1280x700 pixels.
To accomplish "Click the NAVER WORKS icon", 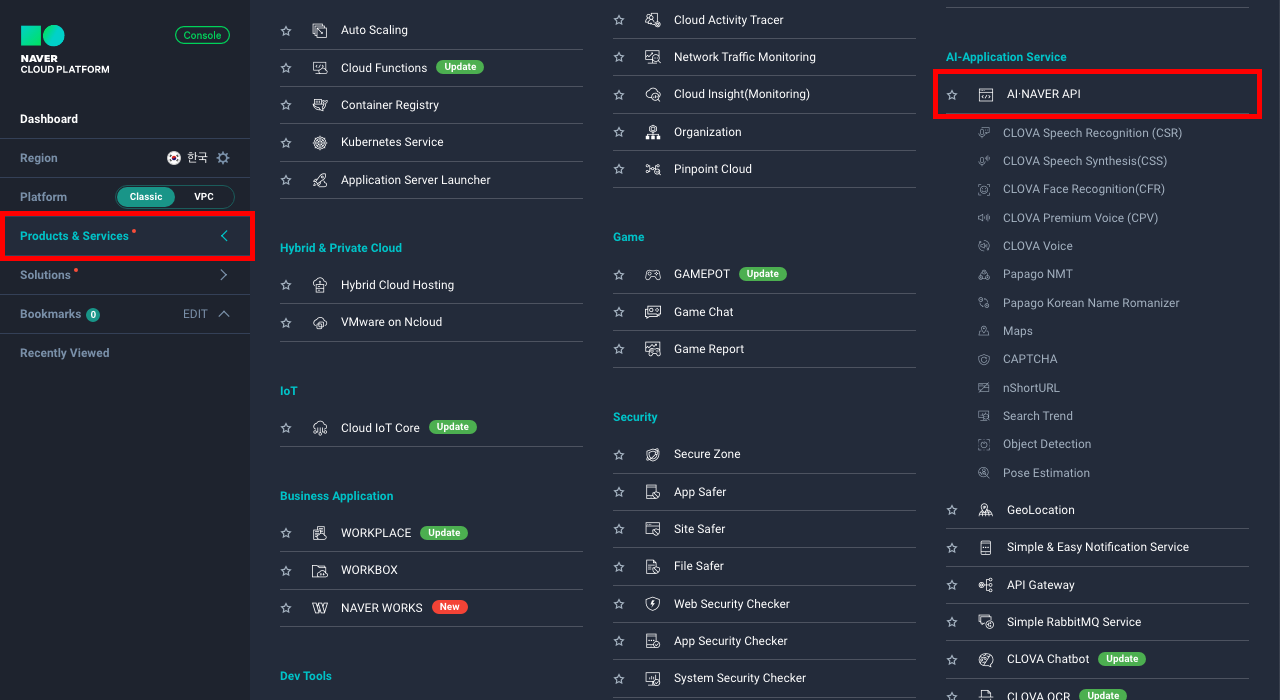I will click(x=320, y=608).
